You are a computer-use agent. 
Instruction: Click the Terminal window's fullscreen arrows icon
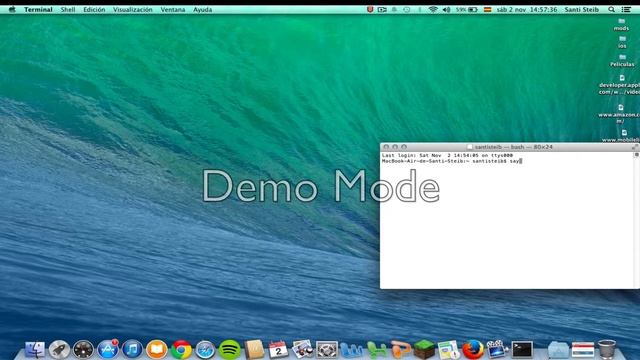pos(635,147)
